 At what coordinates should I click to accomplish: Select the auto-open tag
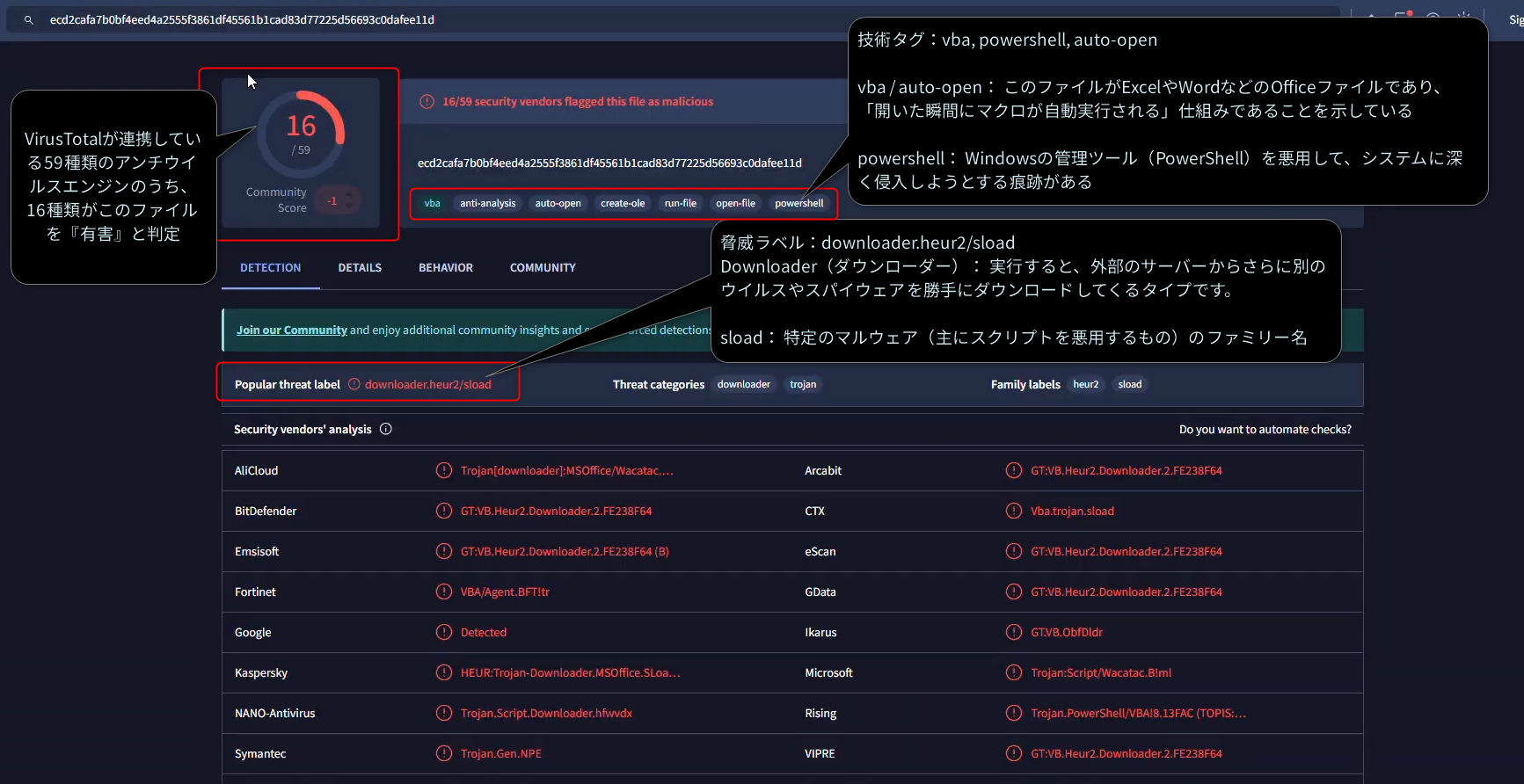(x=558, y=203)
